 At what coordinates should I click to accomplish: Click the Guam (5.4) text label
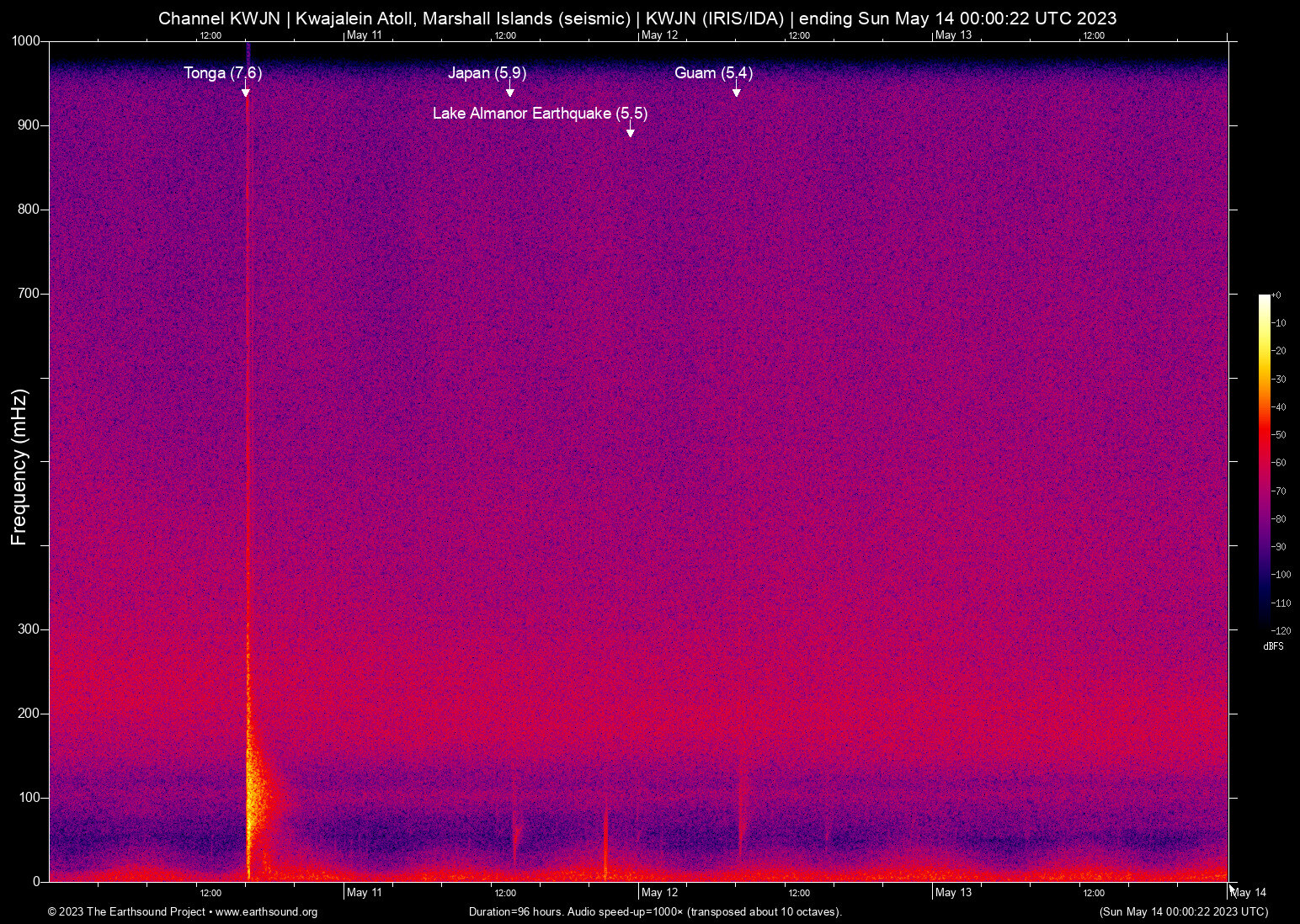click(x=712, y=73)
